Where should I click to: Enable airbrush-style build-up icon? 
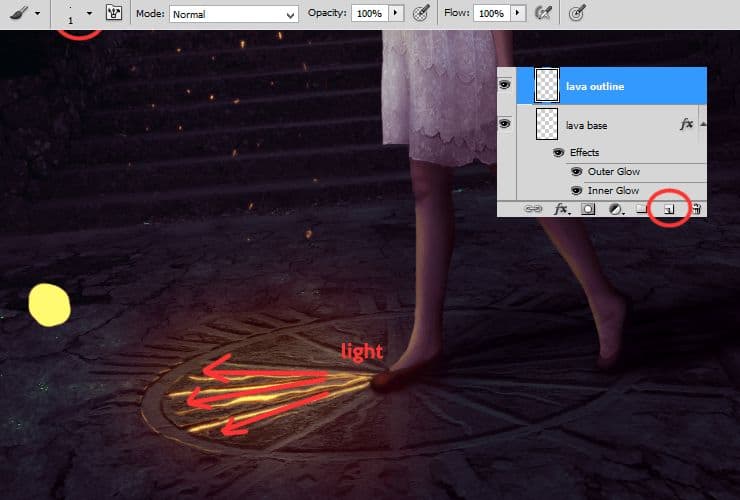click(544, 14)
